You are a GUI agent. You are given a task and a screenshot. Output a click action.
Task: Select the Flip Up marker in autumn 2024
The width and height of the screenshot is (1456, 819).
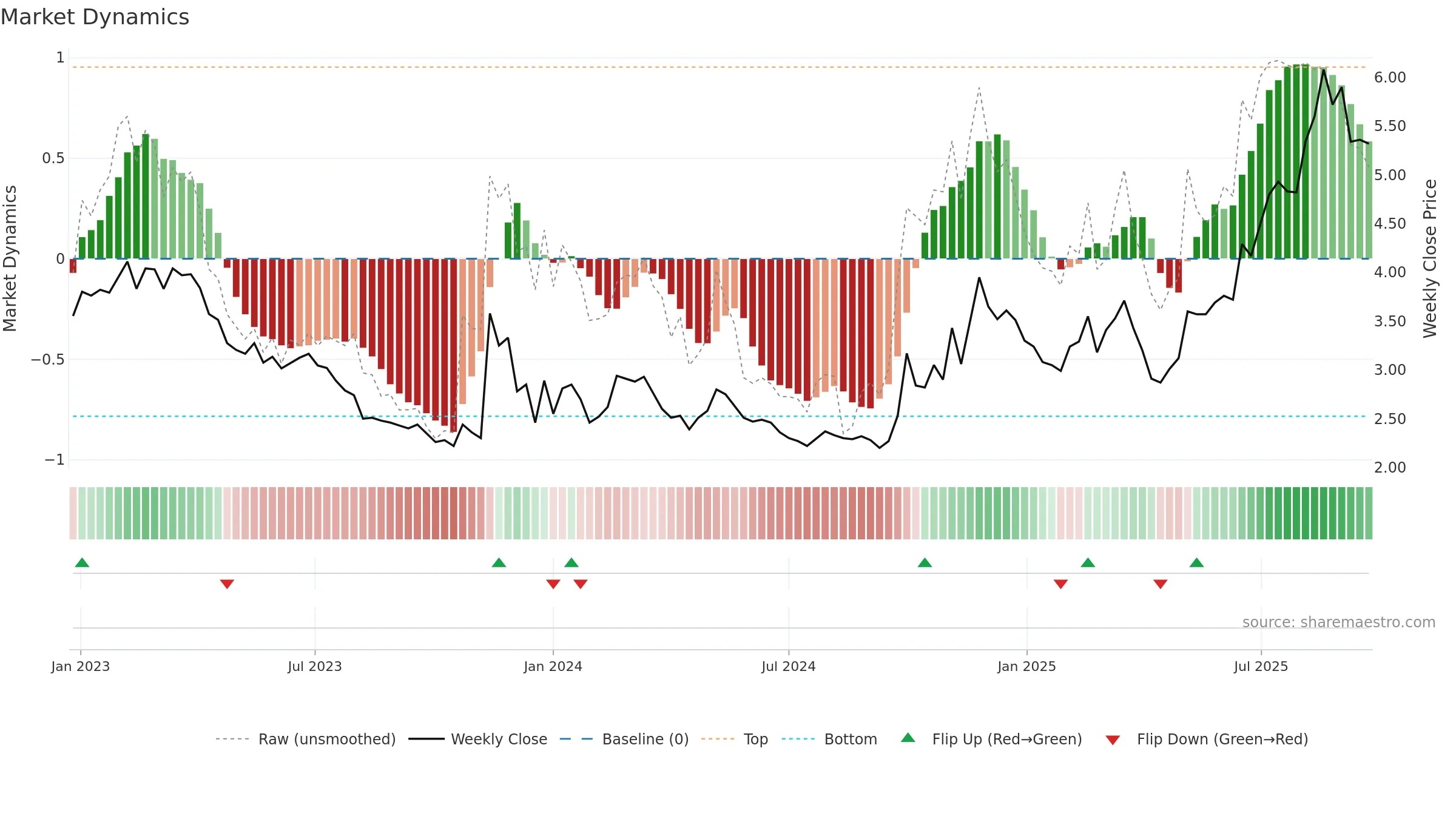click(x=925, y=562)
